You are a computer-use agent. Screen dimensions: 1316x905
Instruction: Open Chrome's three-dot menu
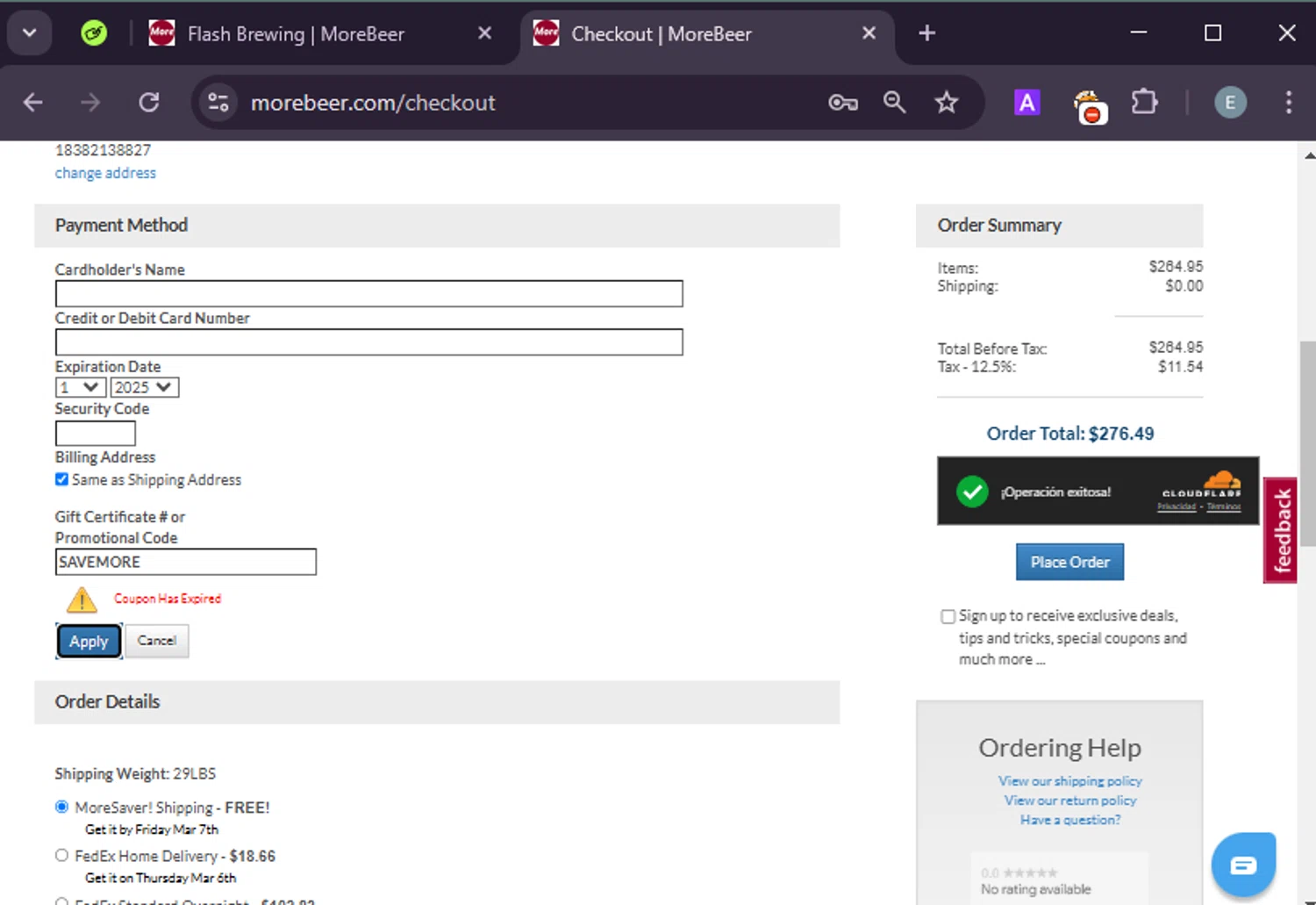[x=1288, y=103]
